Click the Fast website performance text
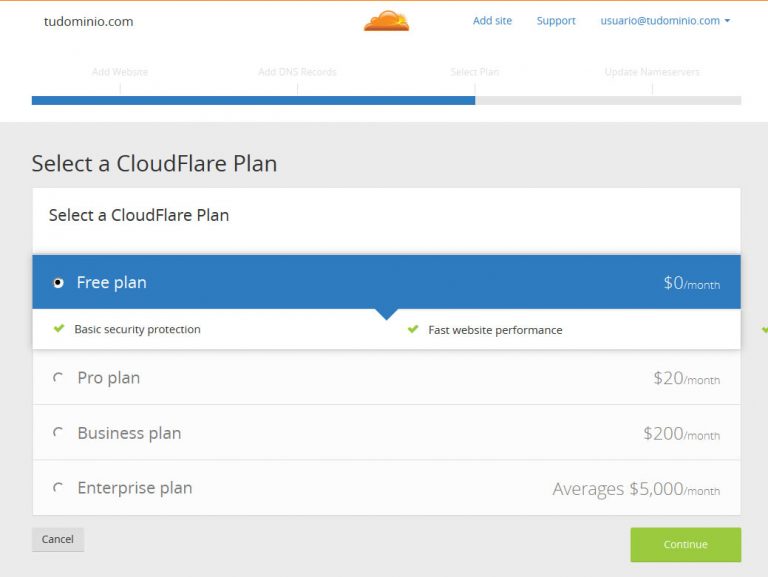Image resolution: width=768 pixels, height=577 pixels. [495, 330]
